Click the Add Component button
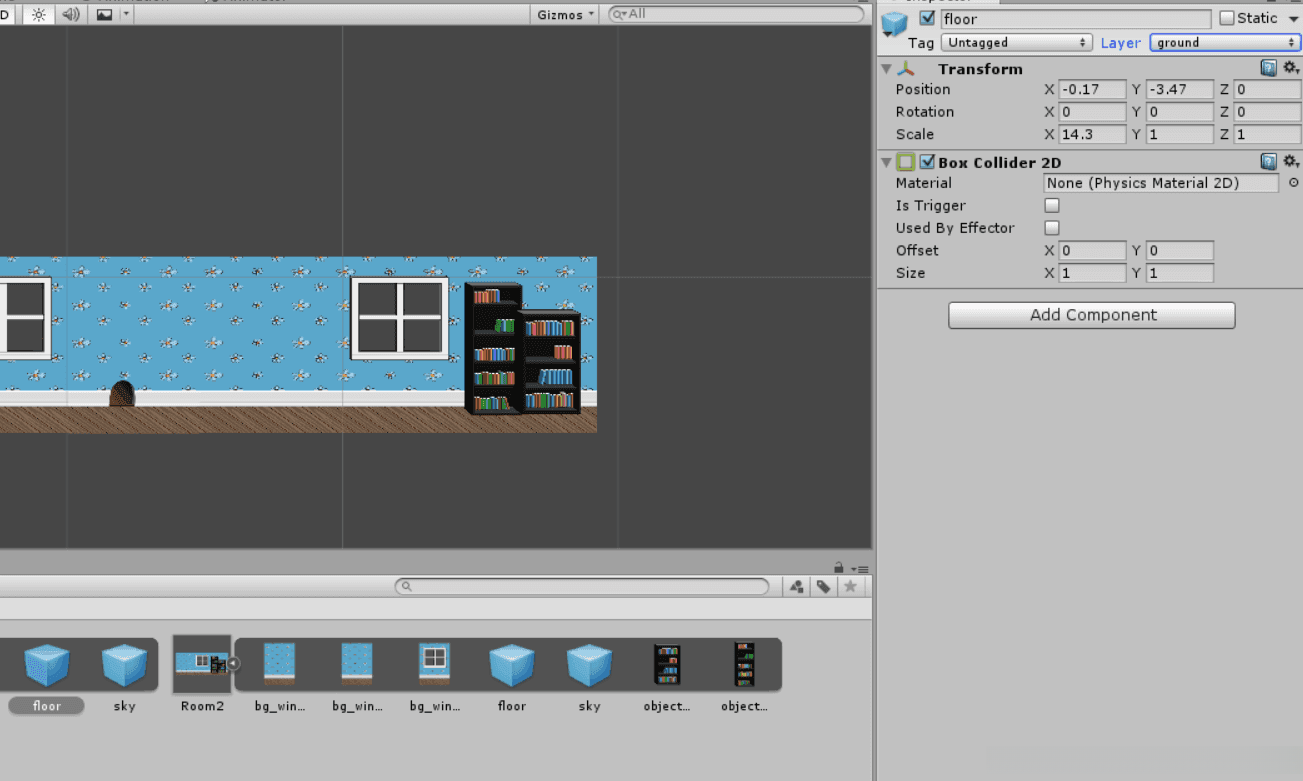1303x781 pixels. click(x=1091, y=315)
